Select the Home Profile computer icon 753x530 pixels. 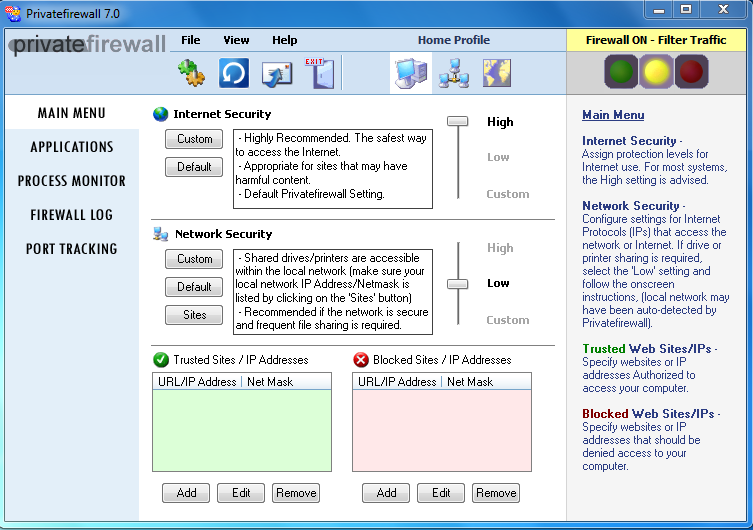[411, 73]
